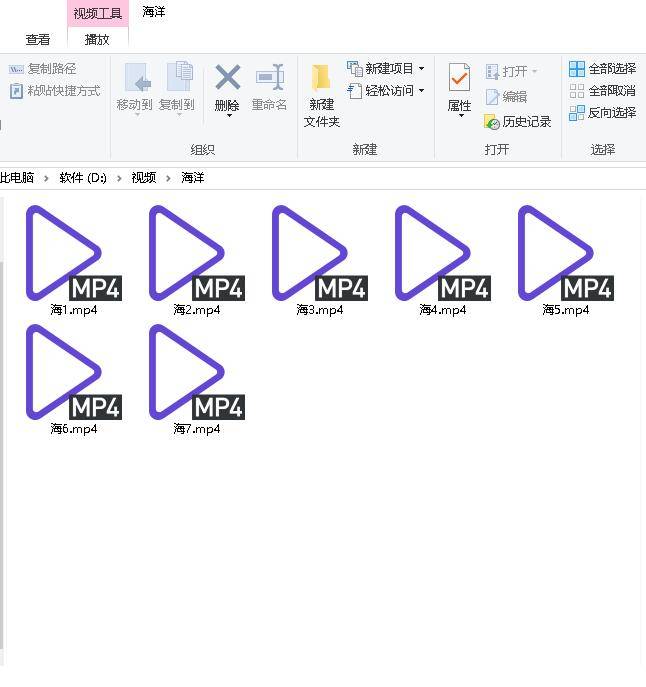Expand chevron after 软件 (D:) in address bar
The height and width of the screenshot is (687, 646).
[x=119, y=178]
